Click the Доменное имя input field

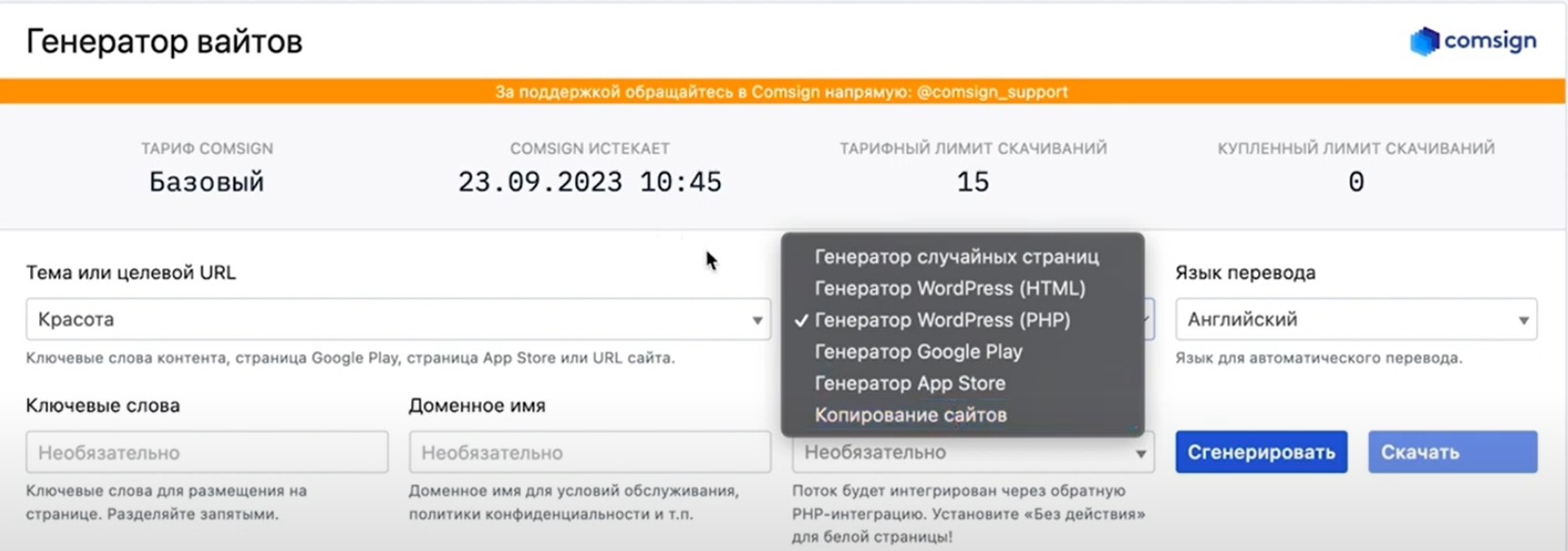[590, 452]
